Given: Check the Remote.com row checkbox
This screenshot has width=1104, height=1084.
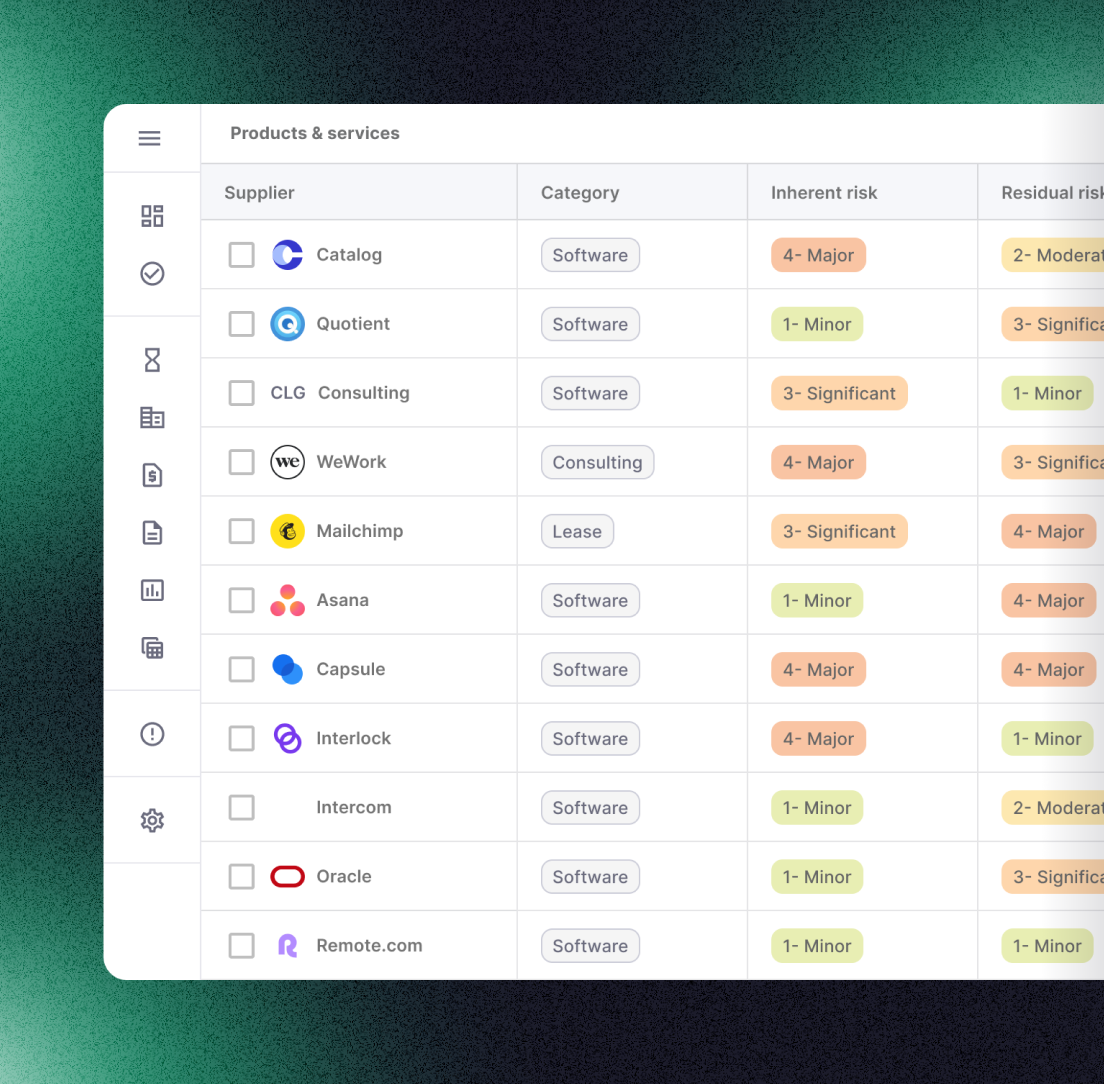Looking at the screenshot, I should (x=242, y=945).
